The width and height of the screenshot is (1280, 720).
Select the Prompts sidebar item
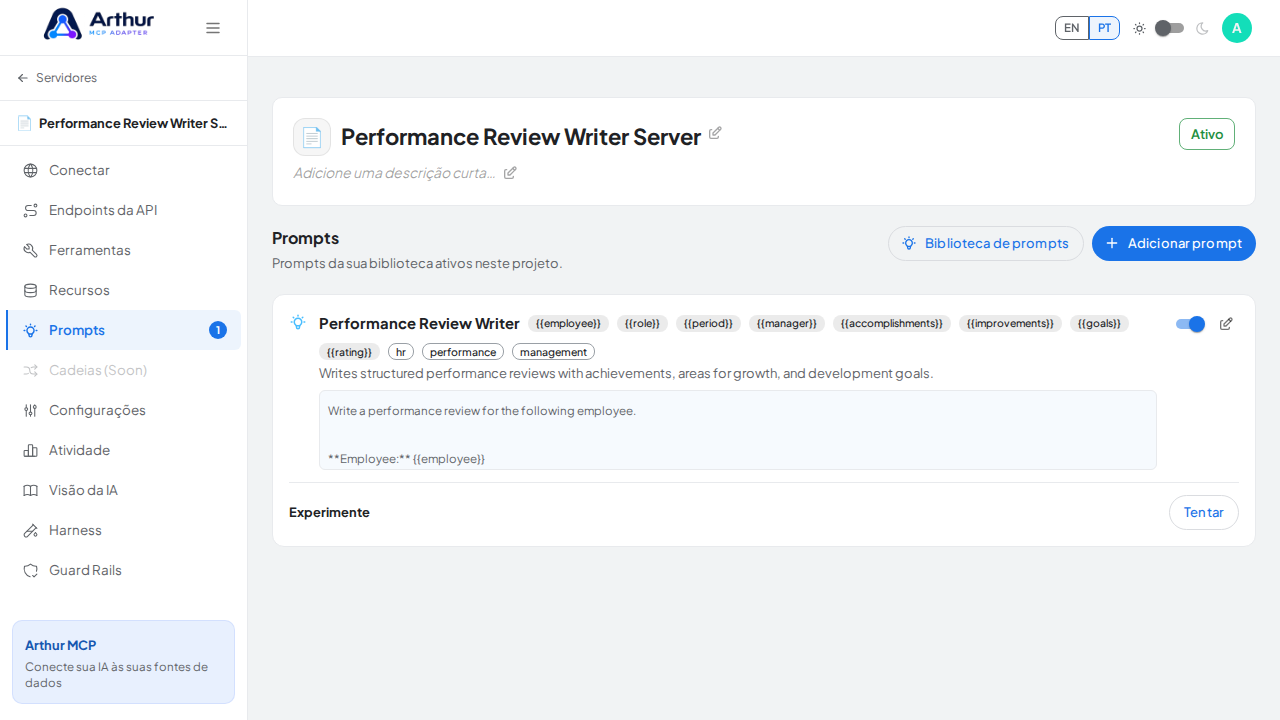click(123, 330)
